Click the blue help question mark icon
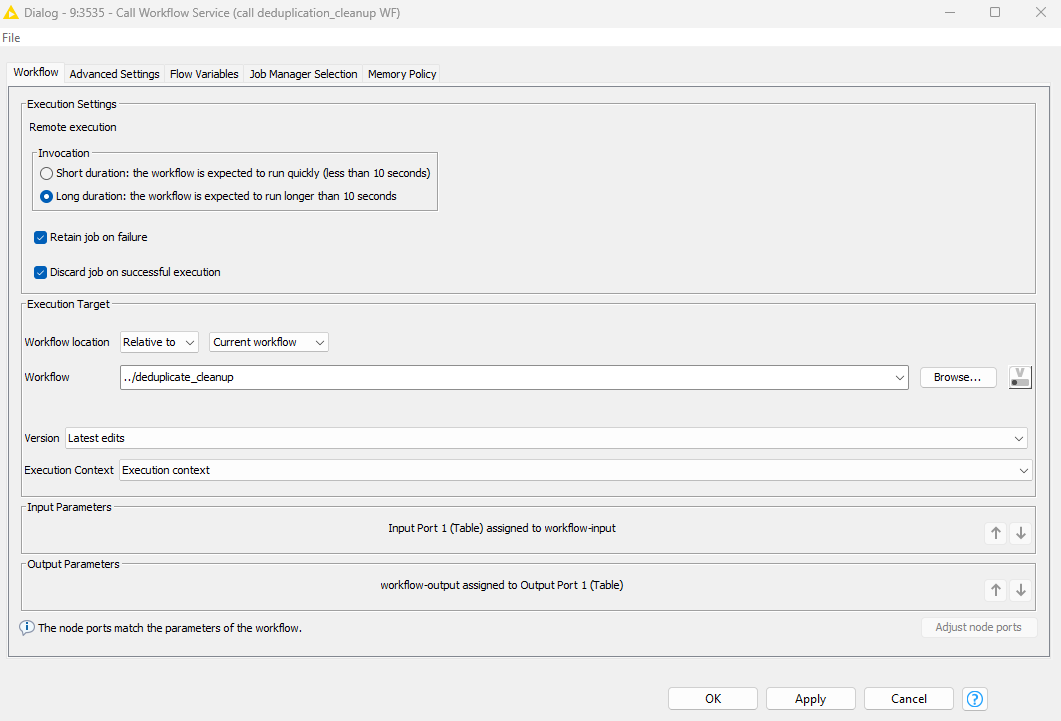Viewport: 1061px width, 721px height. point(975,699)
